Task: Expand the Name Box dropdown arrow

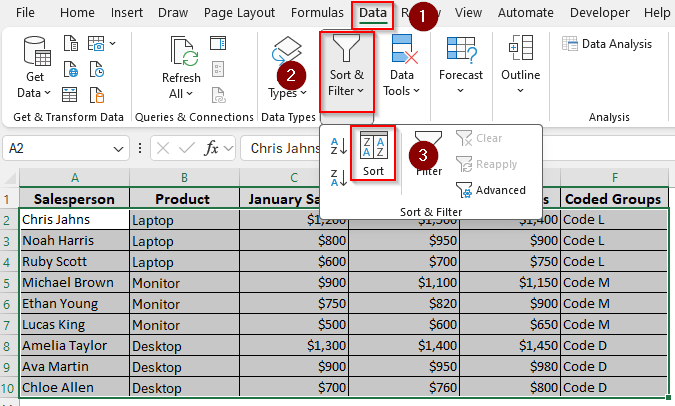Action: (118, 149)
